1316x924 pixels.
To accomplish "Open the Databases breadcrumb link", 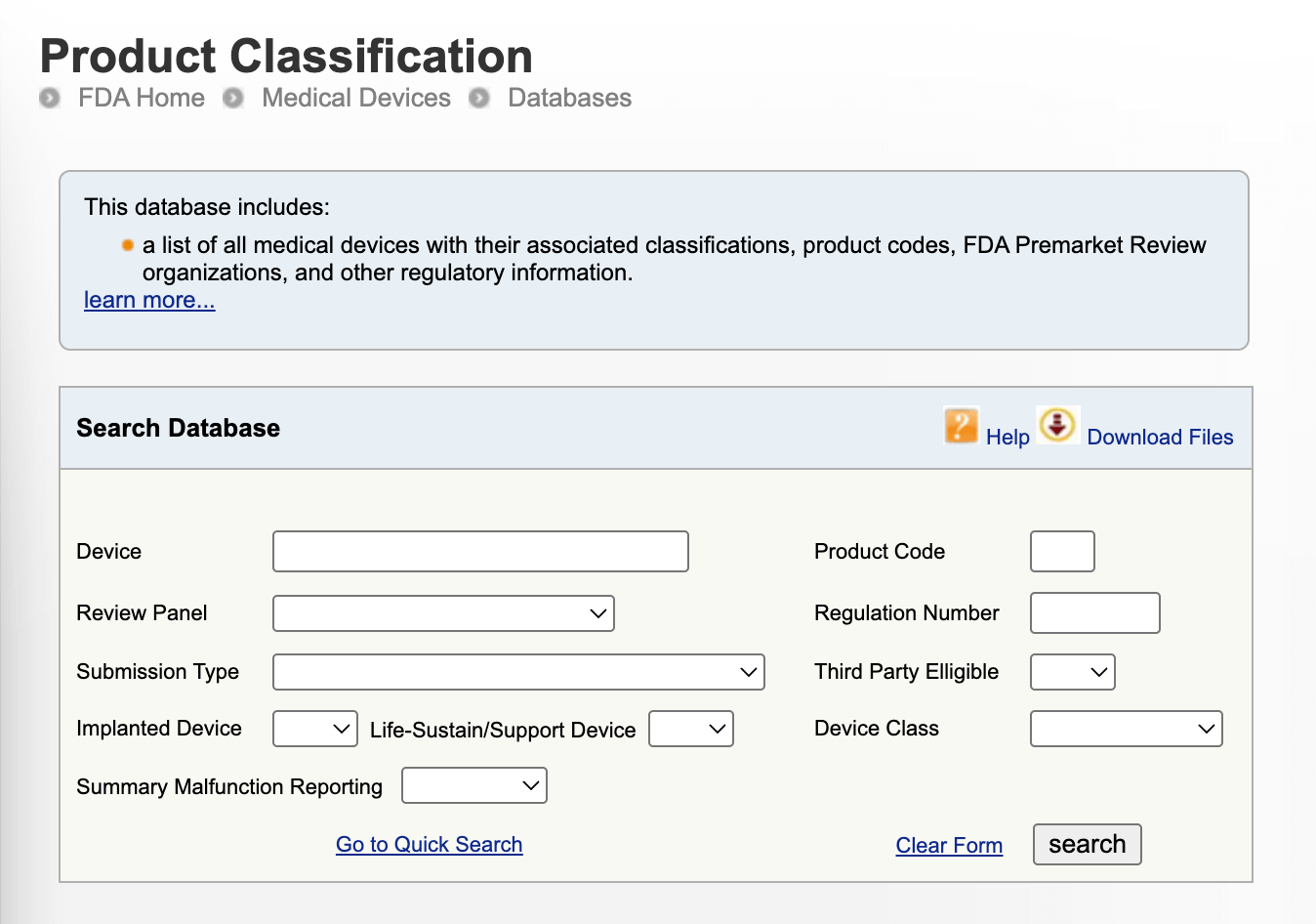I will (569, 99).
